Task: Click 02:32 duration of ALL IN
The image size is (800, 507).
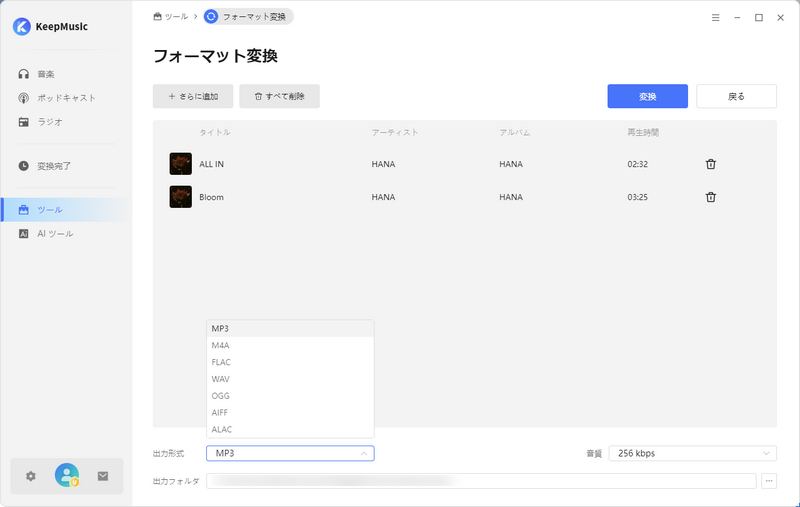Action: click(637, 164)
